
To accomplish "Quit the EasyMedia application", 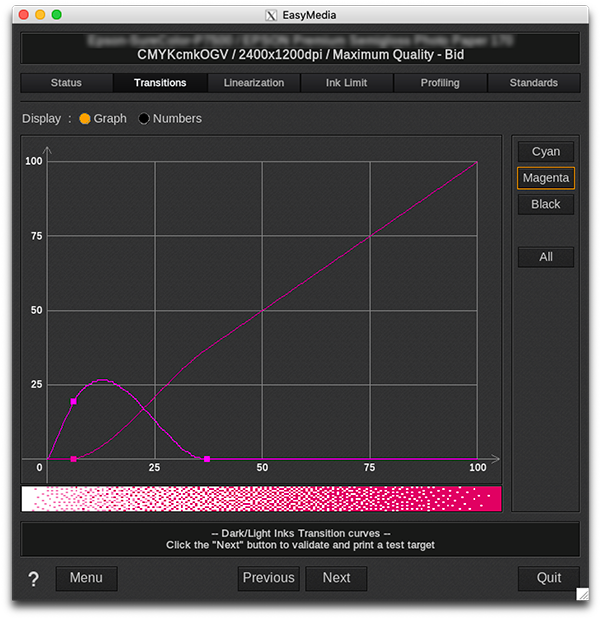I will (x=548, y=578).
